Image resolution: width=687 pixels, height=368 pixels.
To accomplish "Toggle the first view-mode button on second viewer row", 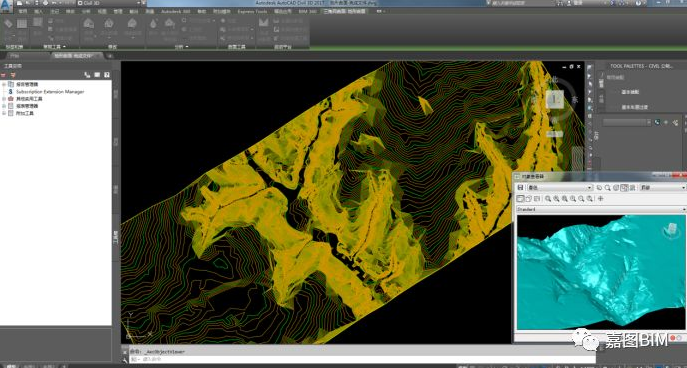I will click(521, 198).
